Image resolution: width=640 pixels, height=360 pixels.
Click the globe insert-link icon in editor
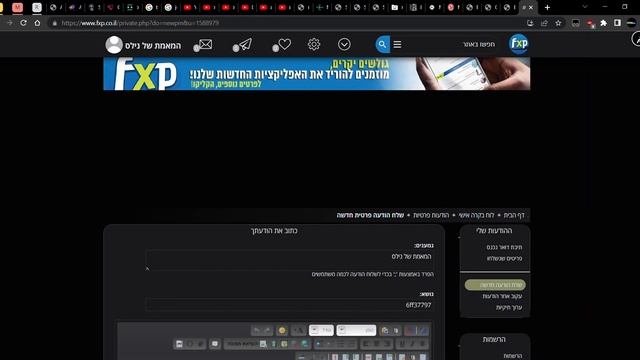pyautogui.click(x=304, y=344)
